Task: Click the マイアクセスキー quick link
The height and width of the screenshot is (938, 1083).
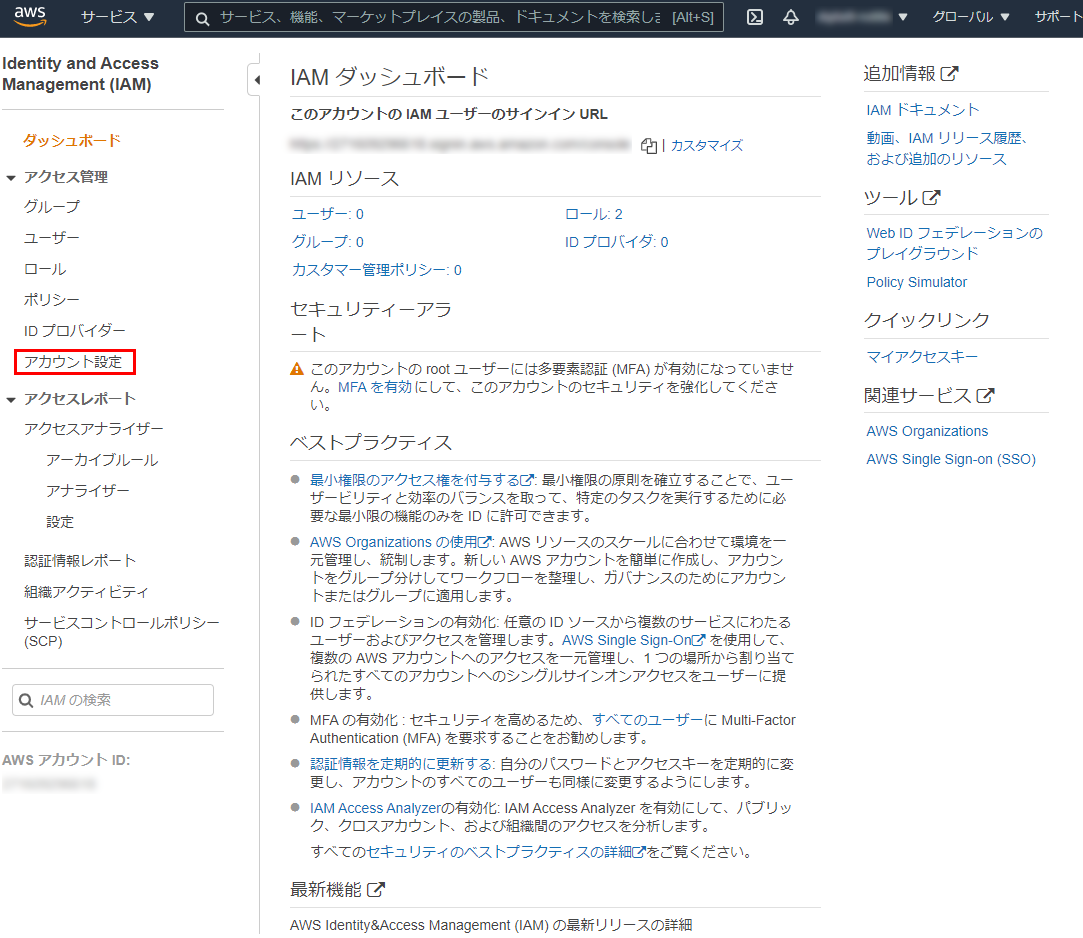Action: tap(922, 357)
